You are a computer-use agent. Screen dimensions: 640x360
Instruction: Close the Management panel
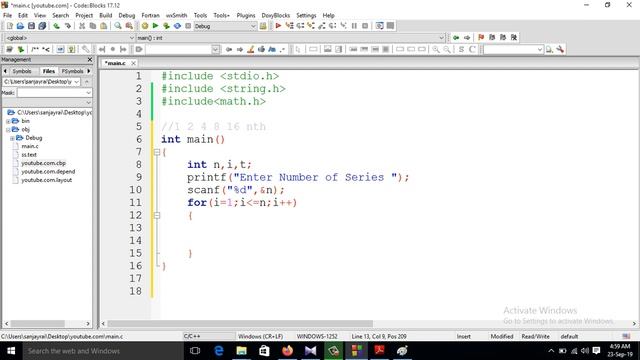coord(90,60)
